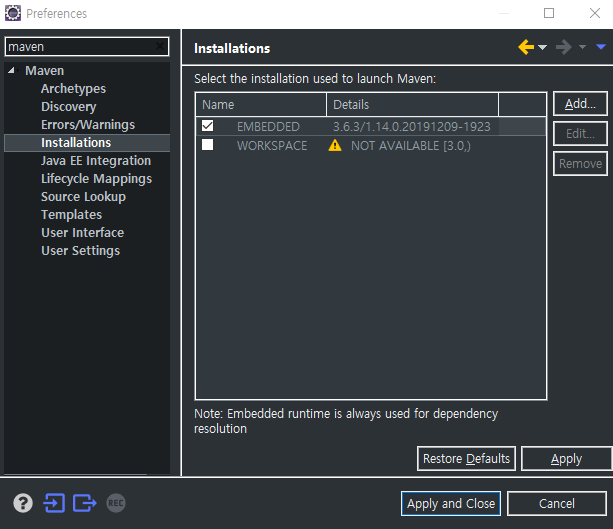Click the Remove button

[580, 163]
